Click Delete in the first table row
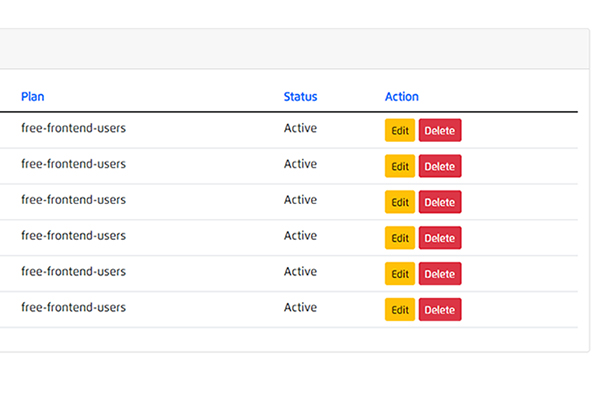Viewport: 600px width, 400px height. [x=440, y=131]
